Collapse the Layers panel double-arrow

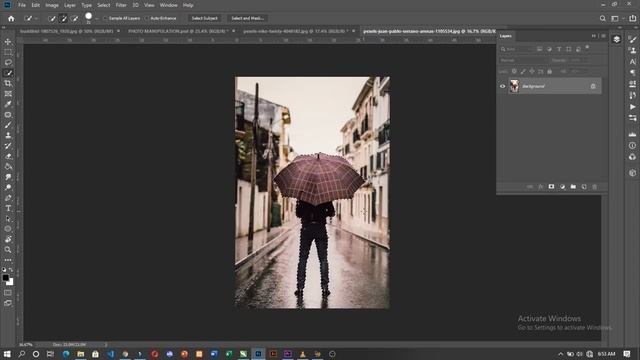(594, 36)
